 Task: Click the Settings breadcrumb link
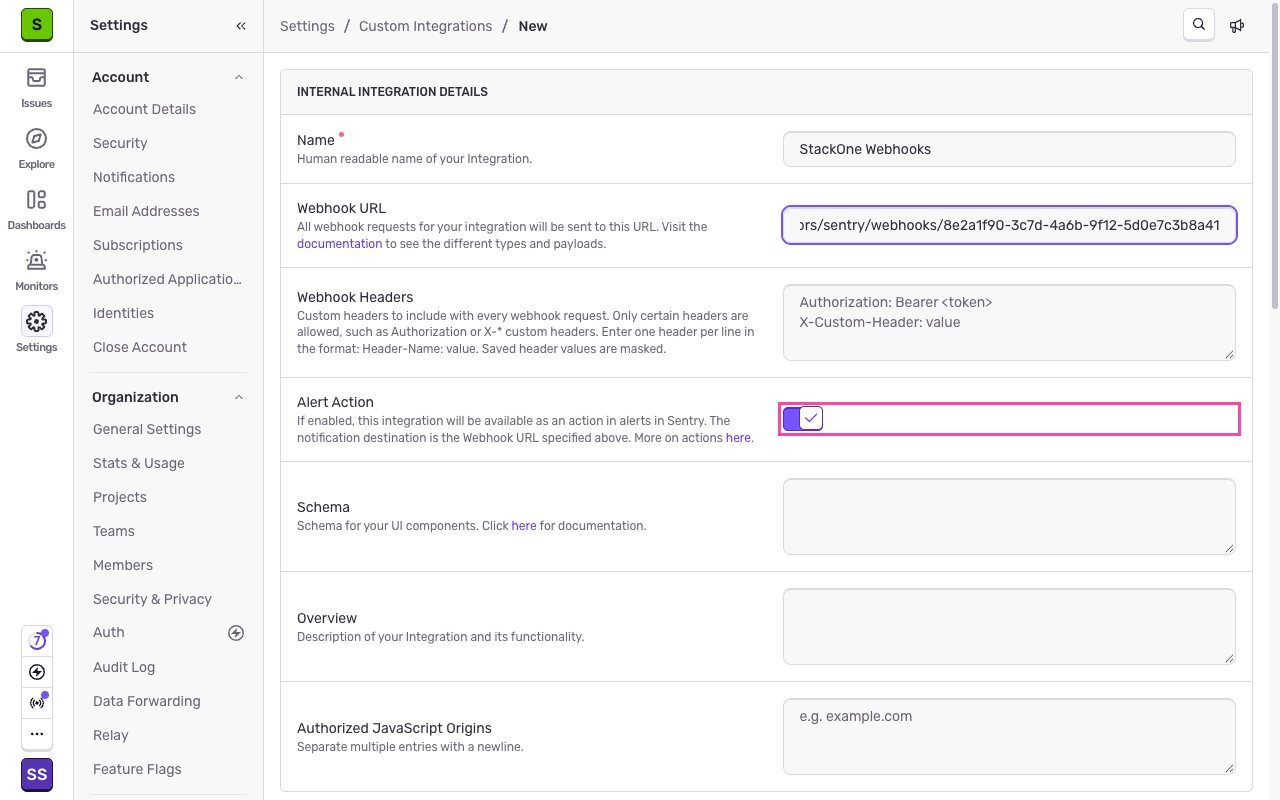click(x=307, y=26)
